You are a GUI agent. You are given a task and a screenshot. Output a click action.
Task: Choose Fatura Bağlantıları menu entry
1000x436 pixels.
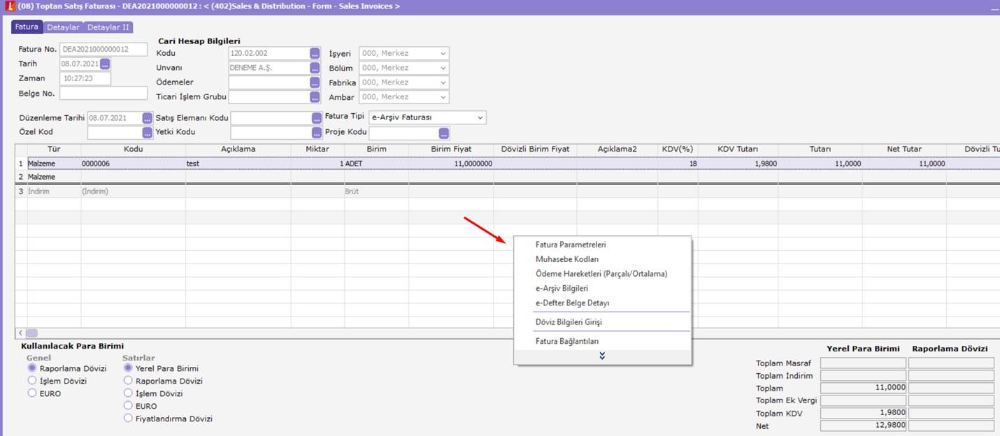click(x=567, y=341)
